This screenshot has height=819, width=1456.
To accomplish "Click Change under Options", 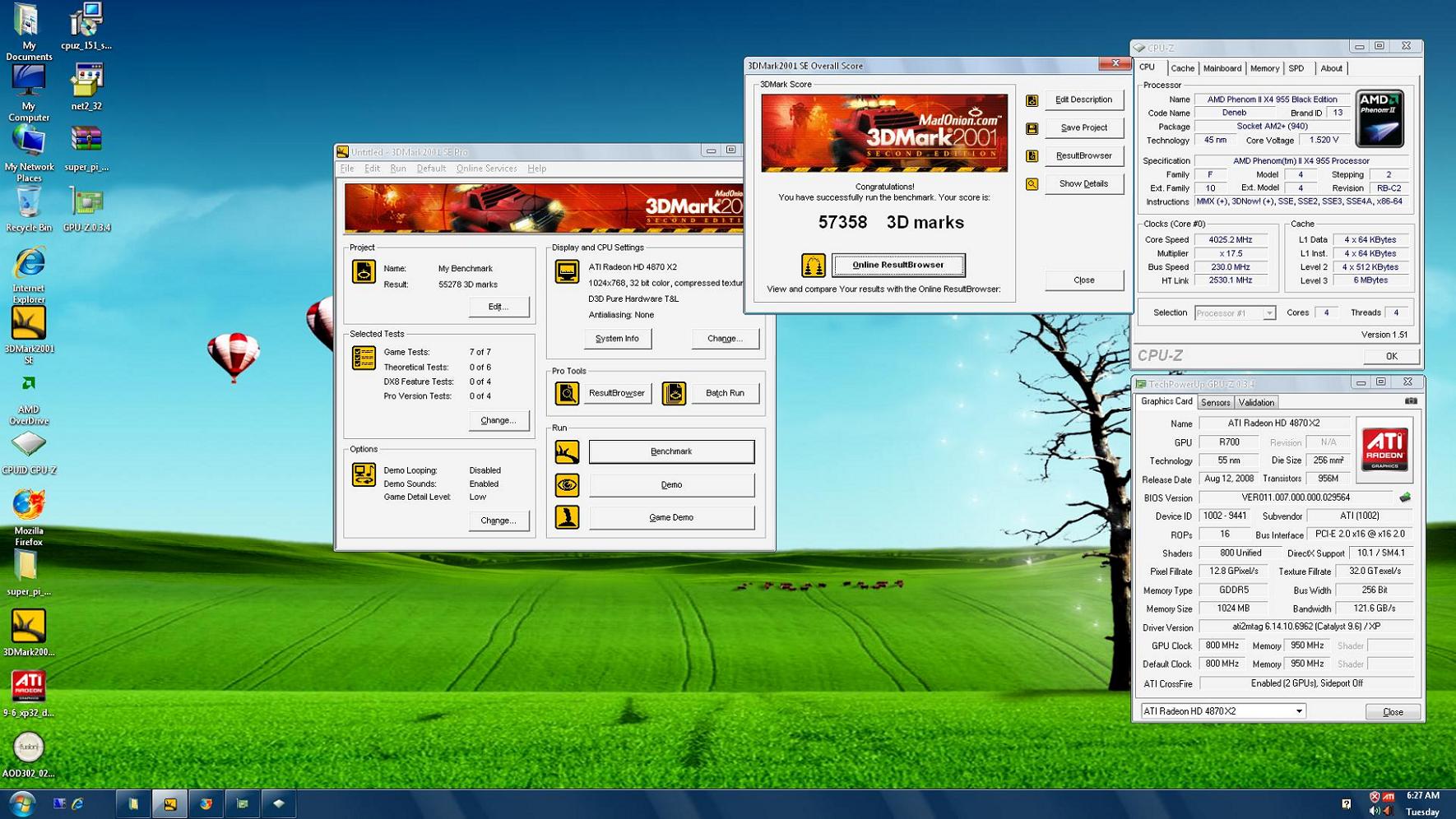I will 498,521.
